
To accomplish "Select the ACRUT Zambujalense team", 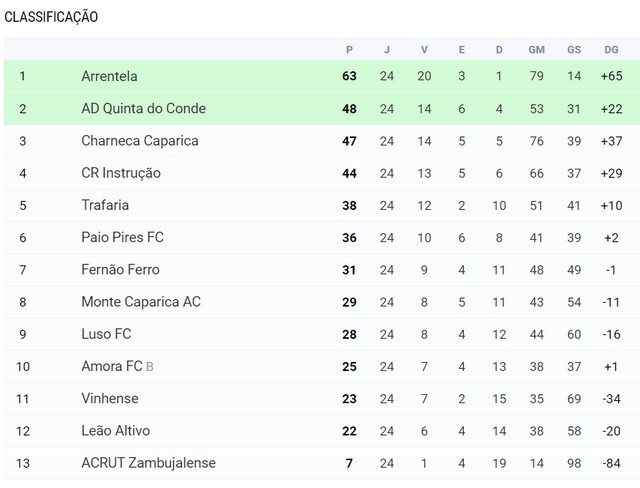I will click(x=148, y=463).
